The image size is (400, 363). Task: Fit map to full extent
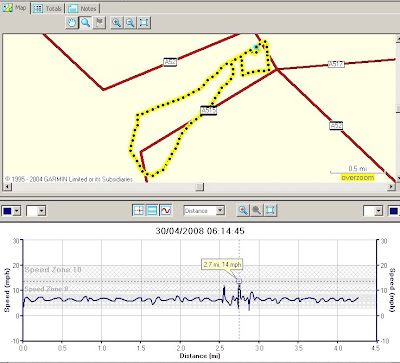[x=144, y=23]
